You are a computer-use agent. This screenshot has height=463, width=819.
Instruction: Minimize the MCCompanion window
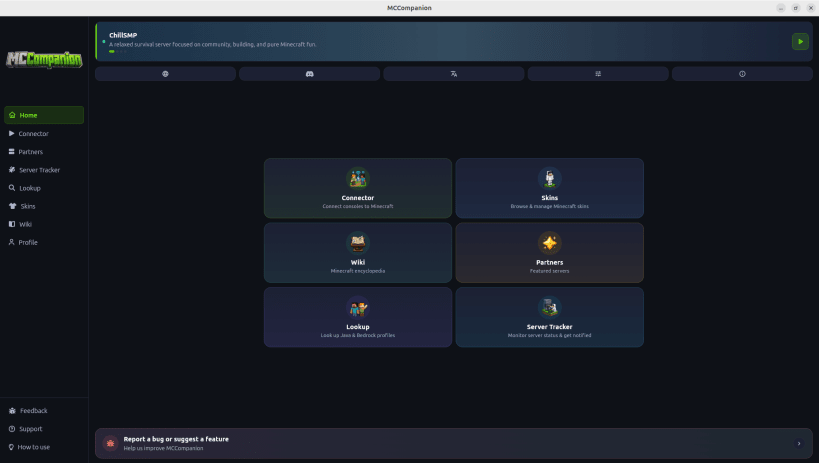(x=780, y=8)
